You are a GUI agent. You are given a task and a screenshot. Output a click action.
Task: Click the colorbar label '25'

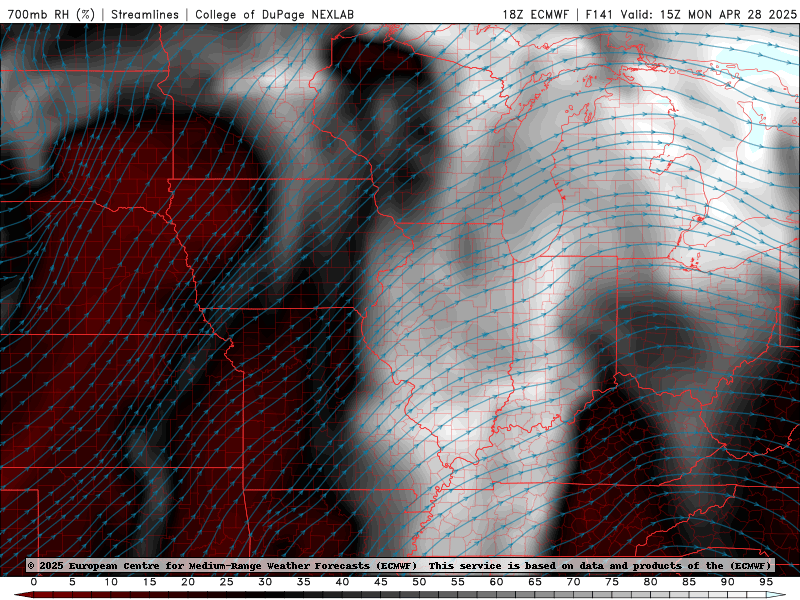click(227, 582)
